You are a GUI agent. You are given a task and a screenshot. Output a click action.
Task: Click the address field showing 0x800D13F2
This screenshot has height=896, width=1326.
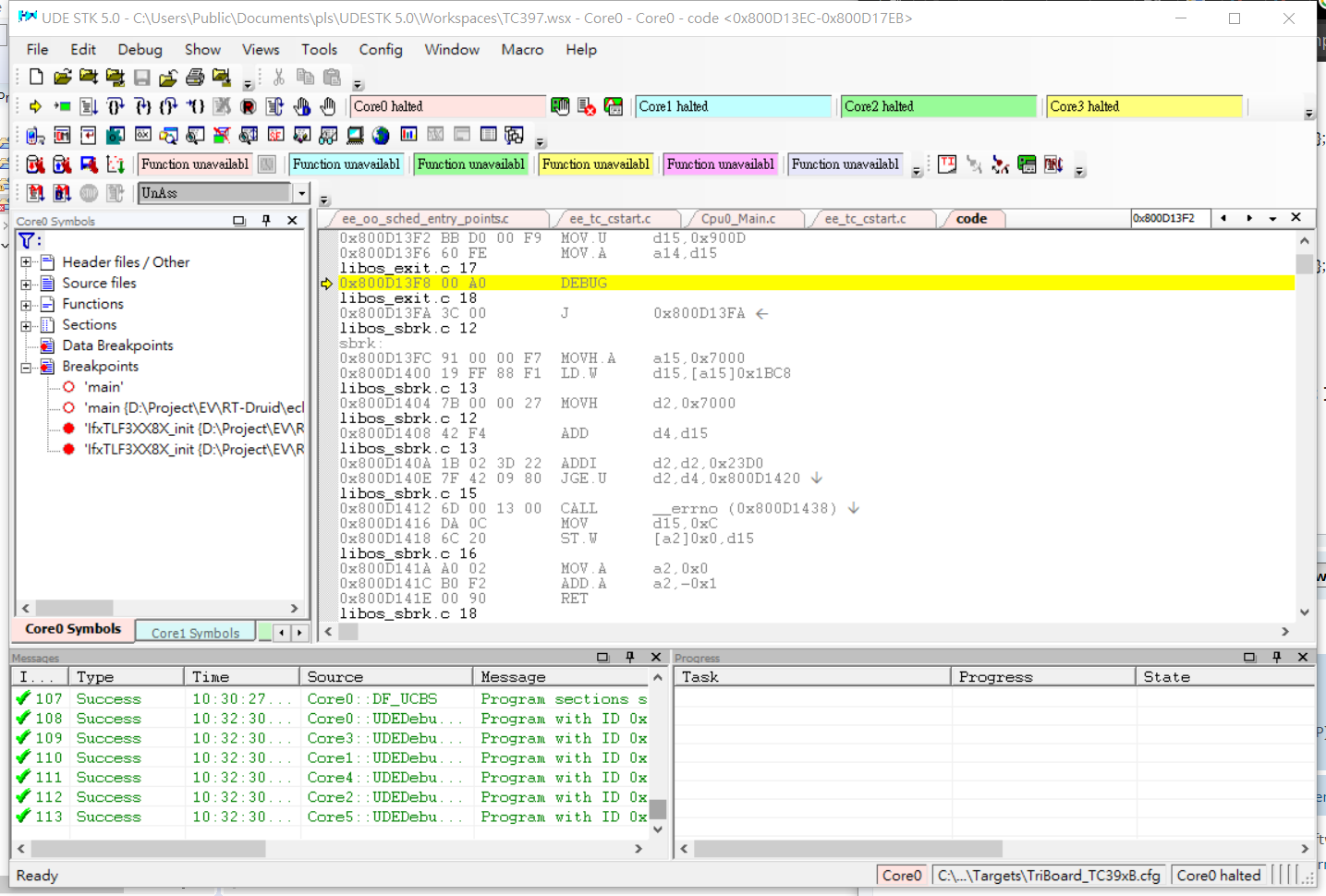[1171, 218]
